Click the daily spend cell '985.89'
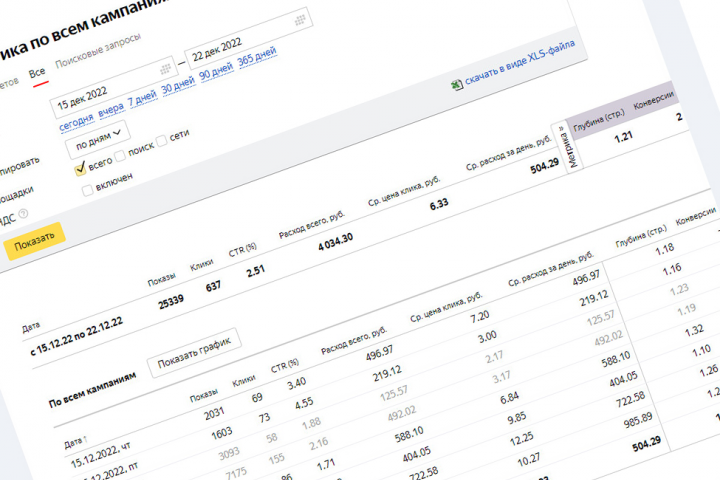 tap(638, 420)
